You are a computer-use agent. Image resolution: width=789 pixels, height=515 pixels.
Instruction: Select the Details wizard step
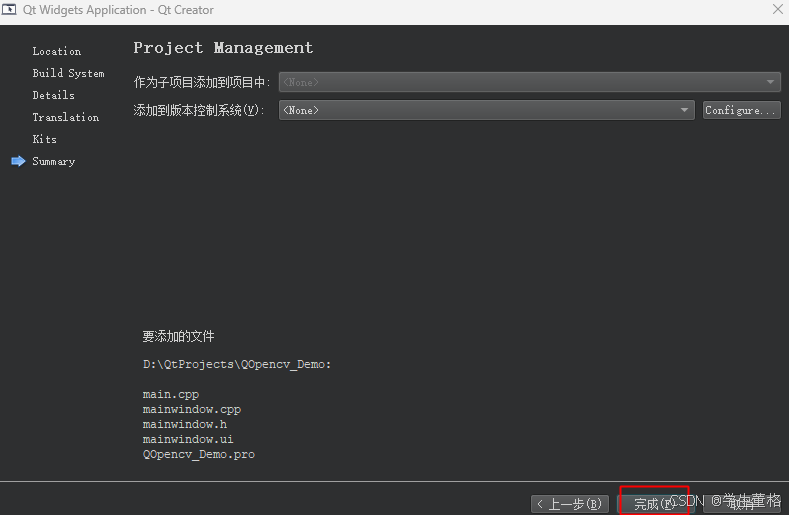click(53, 95)
